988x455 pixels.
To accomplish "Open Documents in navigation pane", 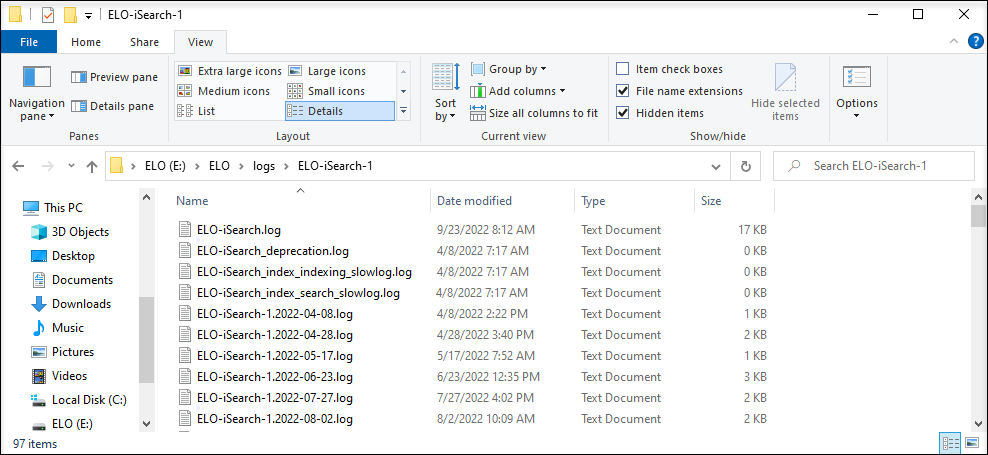I will (72, 280).
